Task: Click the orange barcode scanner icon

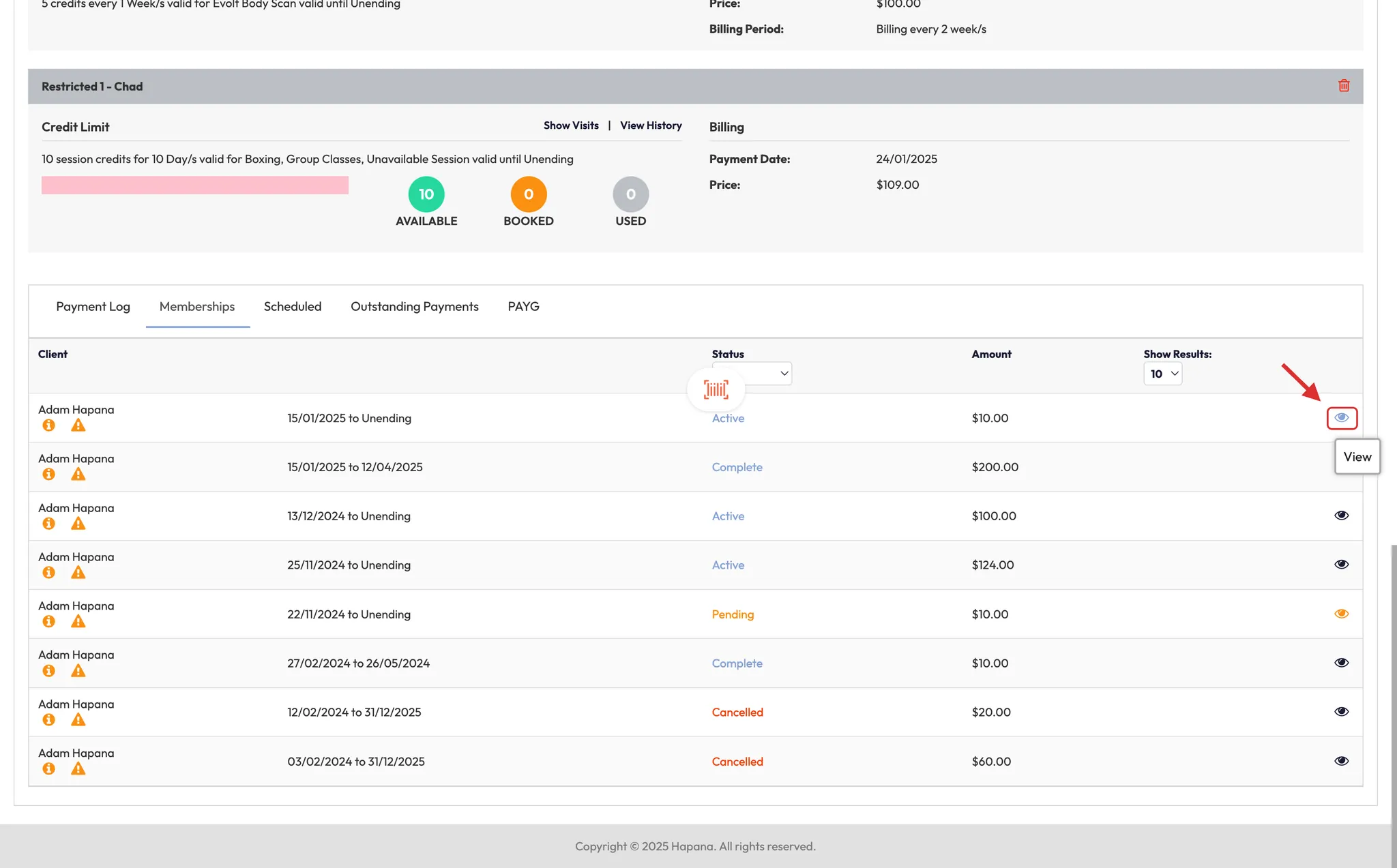Action: click(716, 389)
